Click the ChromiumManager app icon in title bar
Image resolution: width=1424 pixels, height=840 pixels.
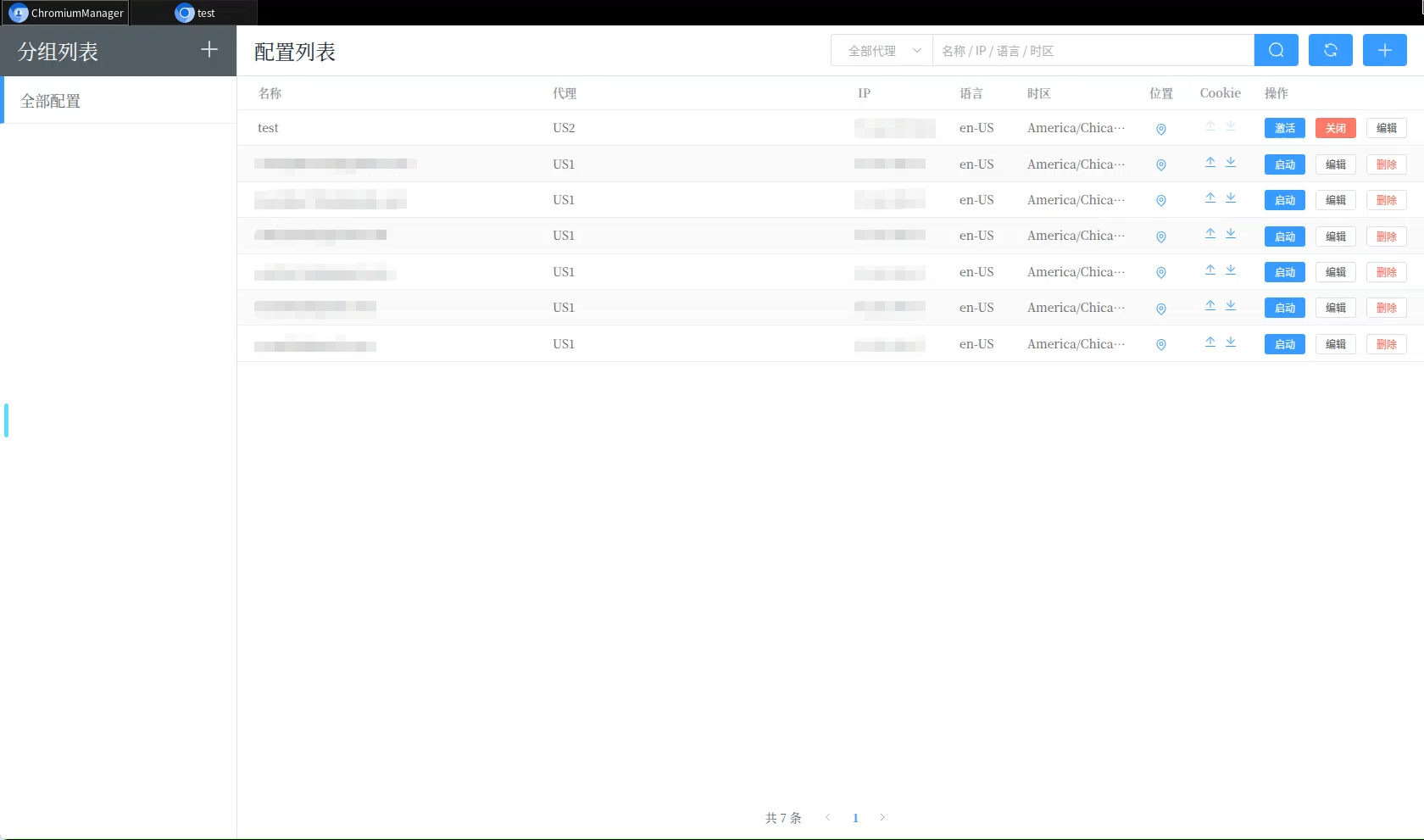click(19, 13)
